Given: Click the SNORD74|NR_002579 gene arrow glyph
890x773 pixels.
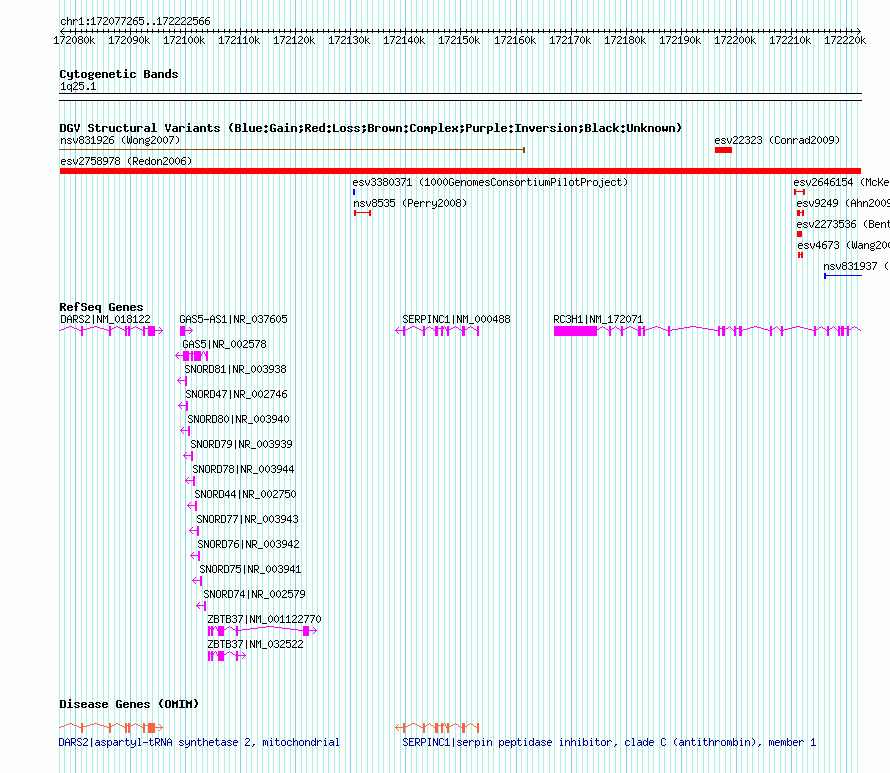Looking at the screenshot, I should tap(201, 606).
